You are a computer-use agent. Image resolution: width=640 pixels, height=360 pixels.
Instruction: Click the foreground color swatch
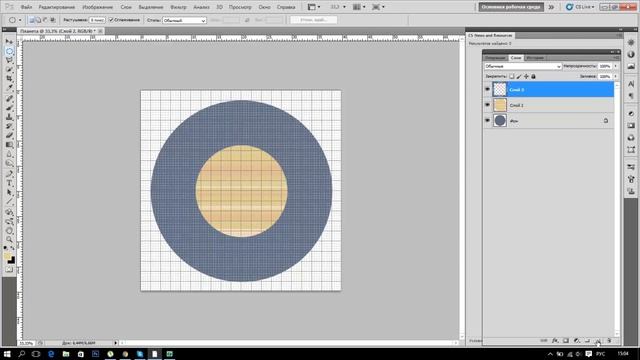tap(7, 256)
